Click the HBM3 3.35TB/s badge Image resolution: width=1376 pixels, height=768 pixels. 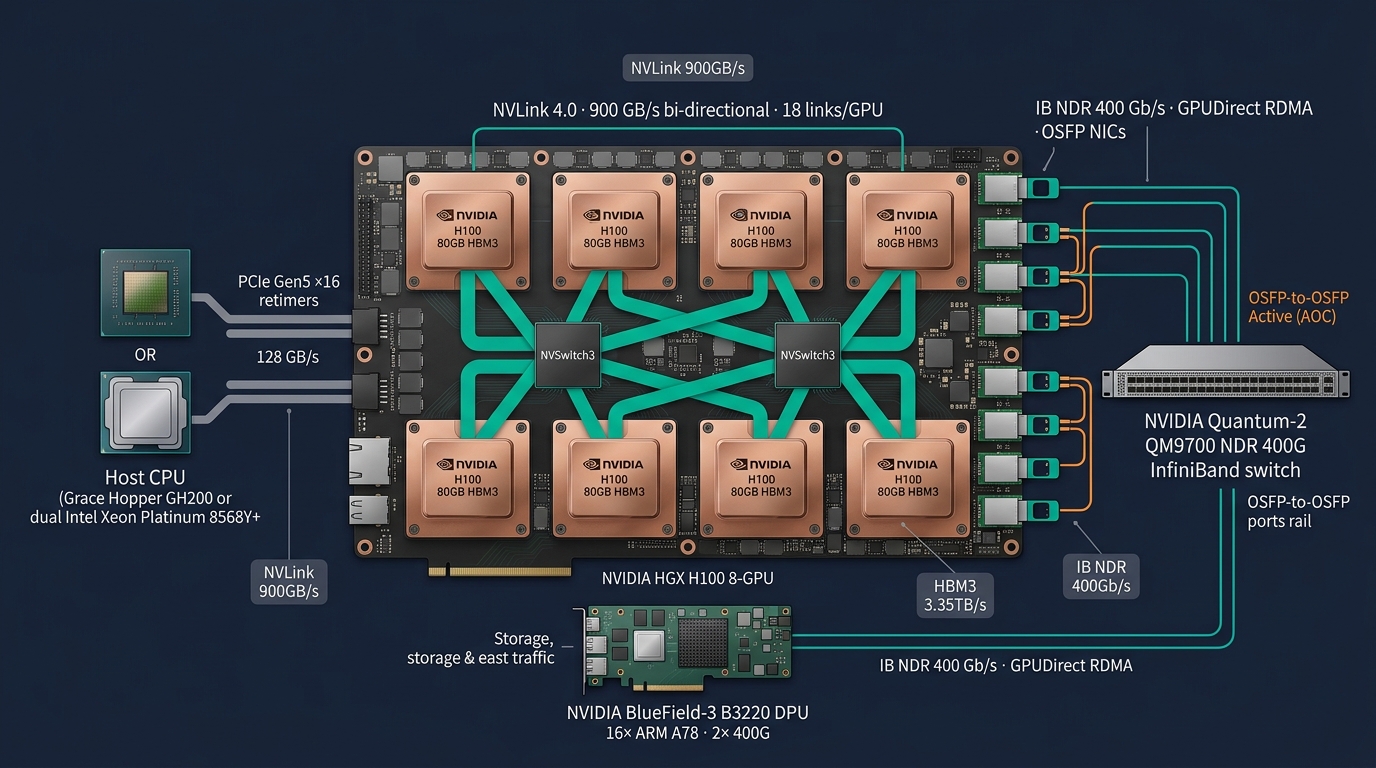[957, 594]
